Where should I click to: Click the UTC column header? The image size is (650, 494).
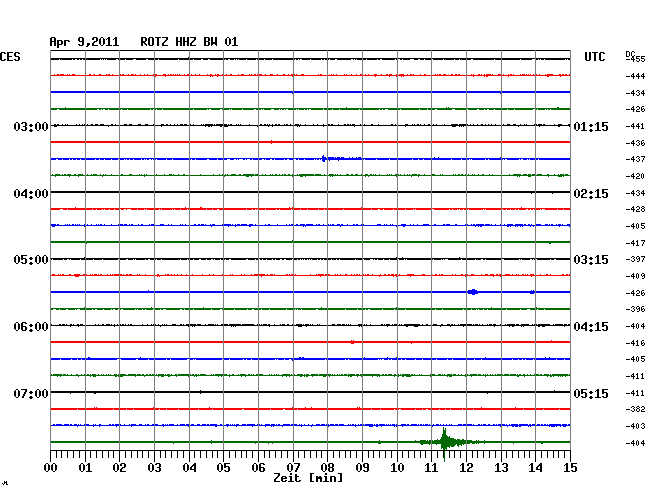(594, 57)
